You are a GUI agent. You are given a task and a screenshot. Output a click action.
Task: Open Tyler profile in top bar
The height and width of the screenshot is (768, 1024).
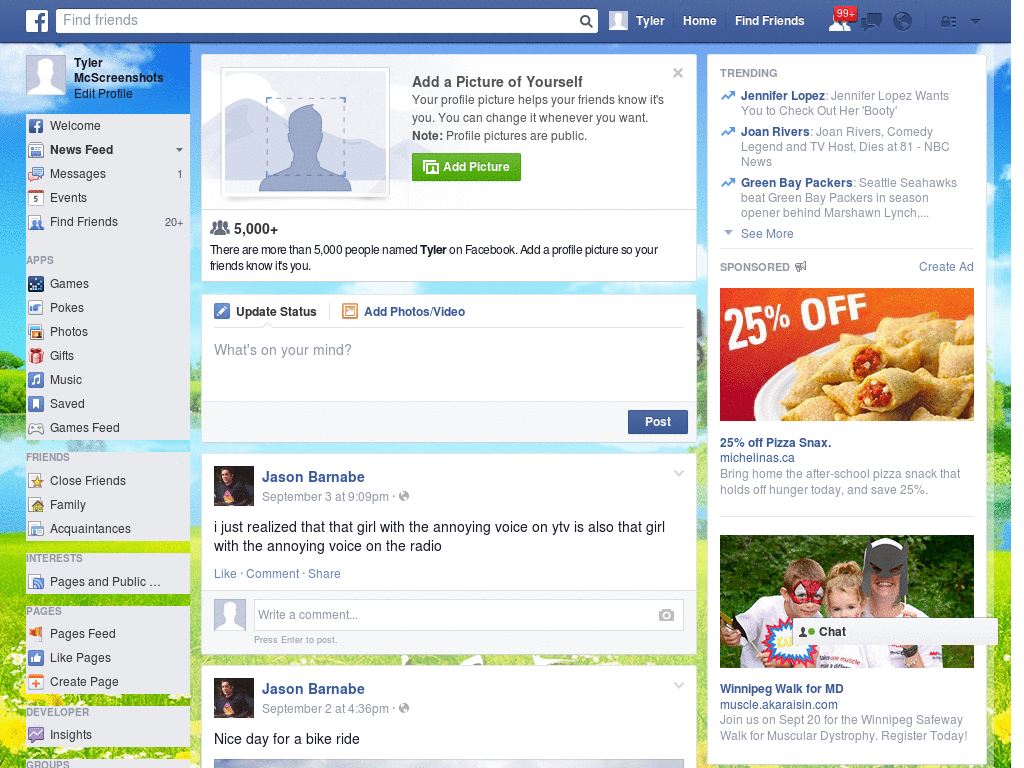click(x=637, y=21)
